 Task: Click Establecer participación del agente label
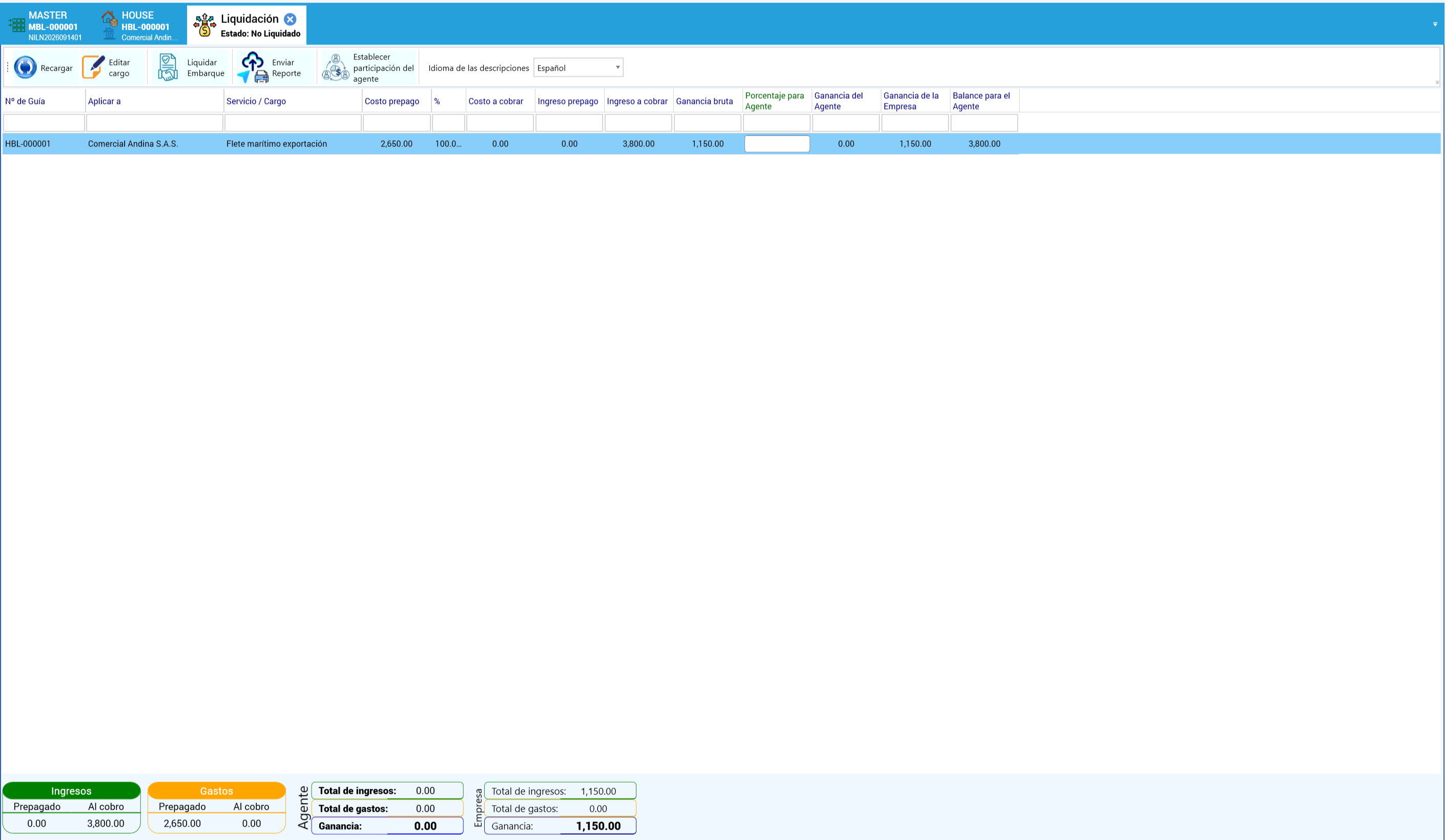383,68
